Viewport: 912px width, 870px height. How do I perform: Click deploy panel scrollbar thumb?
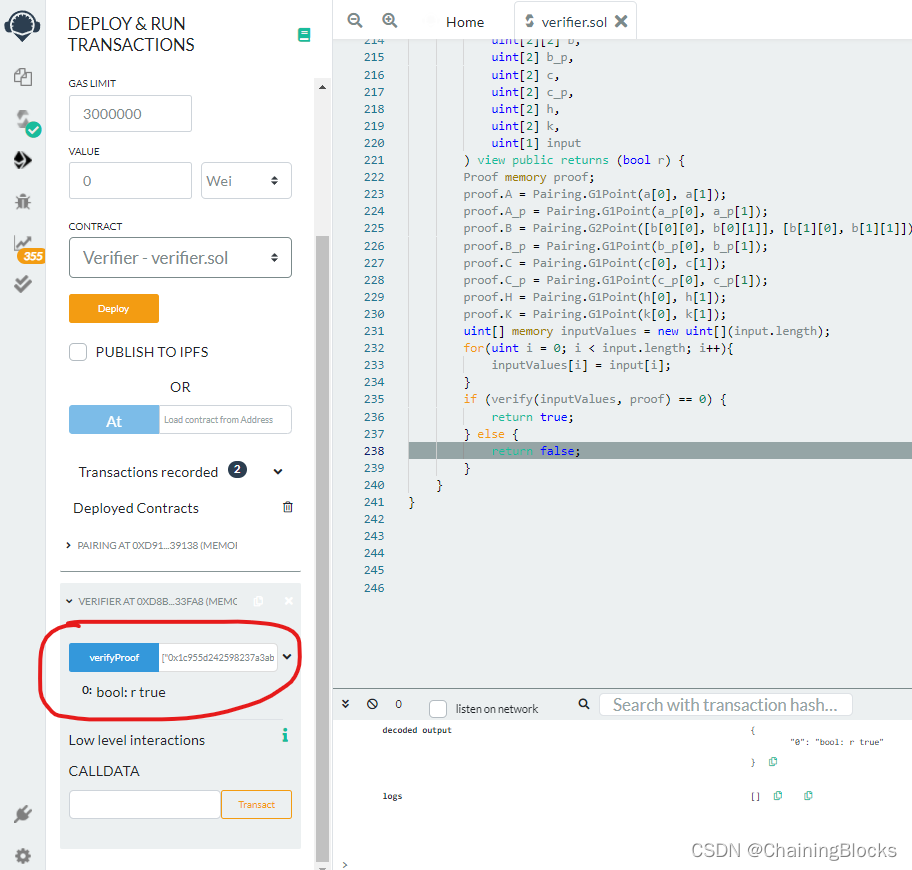pyautogui.click(x=322, y=547)
